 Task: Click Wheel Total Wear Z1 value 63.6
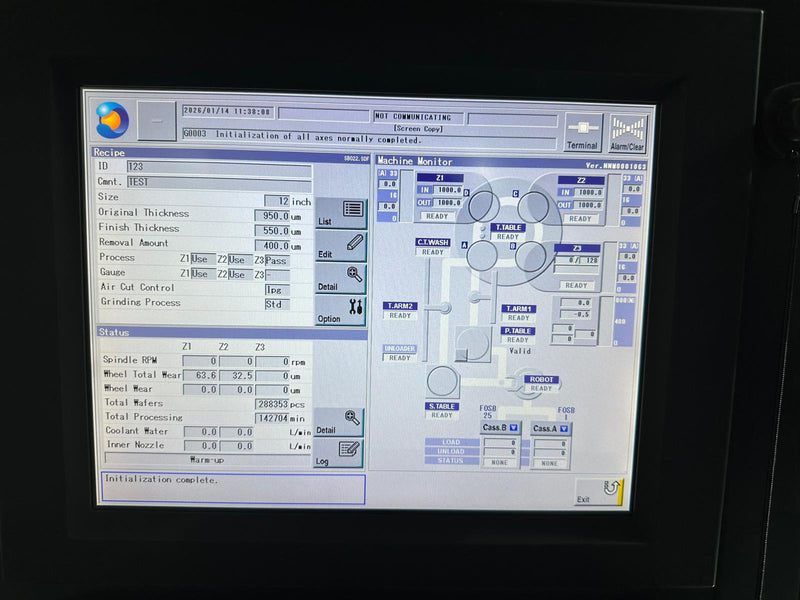click(x=200, y=376)
